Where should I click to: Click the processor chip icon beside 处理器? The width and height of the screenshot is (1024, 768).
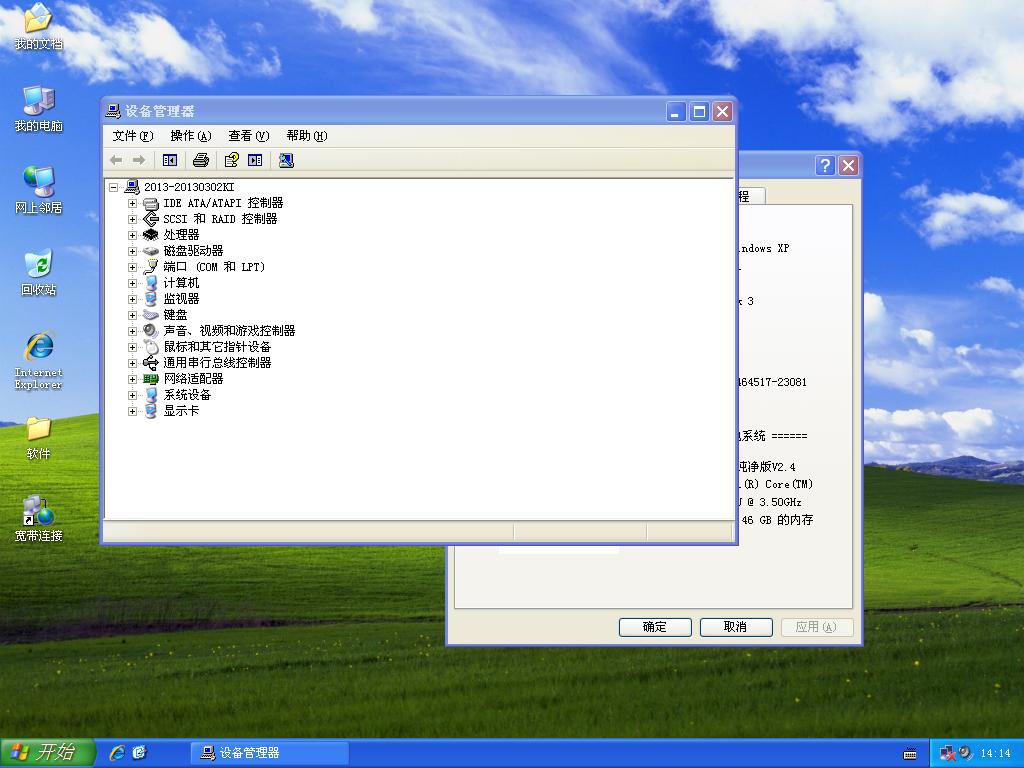coord(151,235)
